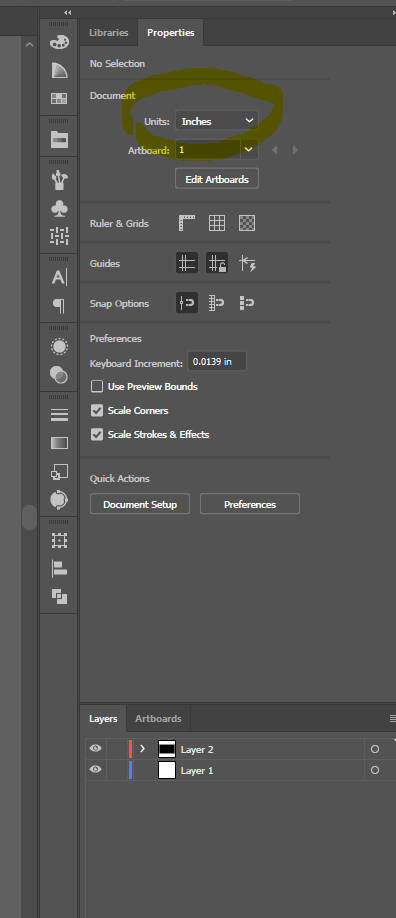The width and height of the screenshot is (396, 918).
Task: Open the folder-shaped panel icon in dock
Action: pos(59,139)
